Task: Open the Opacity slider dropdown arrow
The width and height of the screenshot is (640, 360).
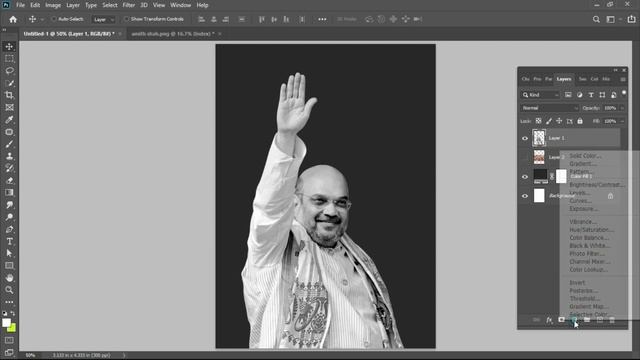Action: click(x=622, y=108)
